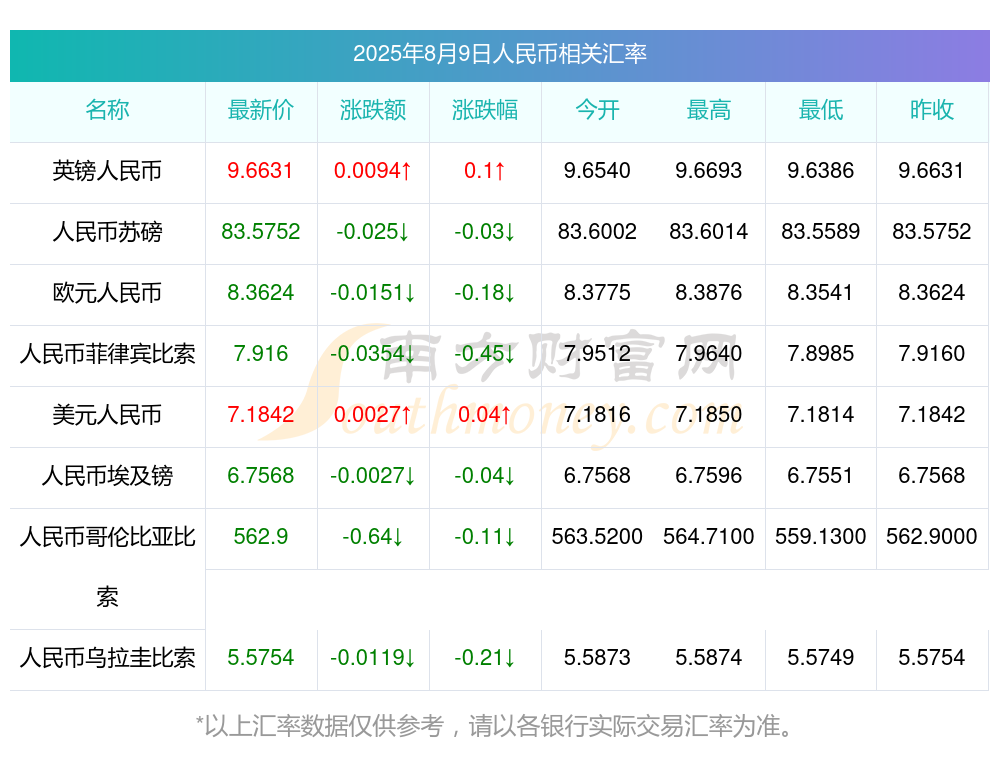Click low value 9.6386
This screenshot has height=757, width=1000.
[821, 171]
